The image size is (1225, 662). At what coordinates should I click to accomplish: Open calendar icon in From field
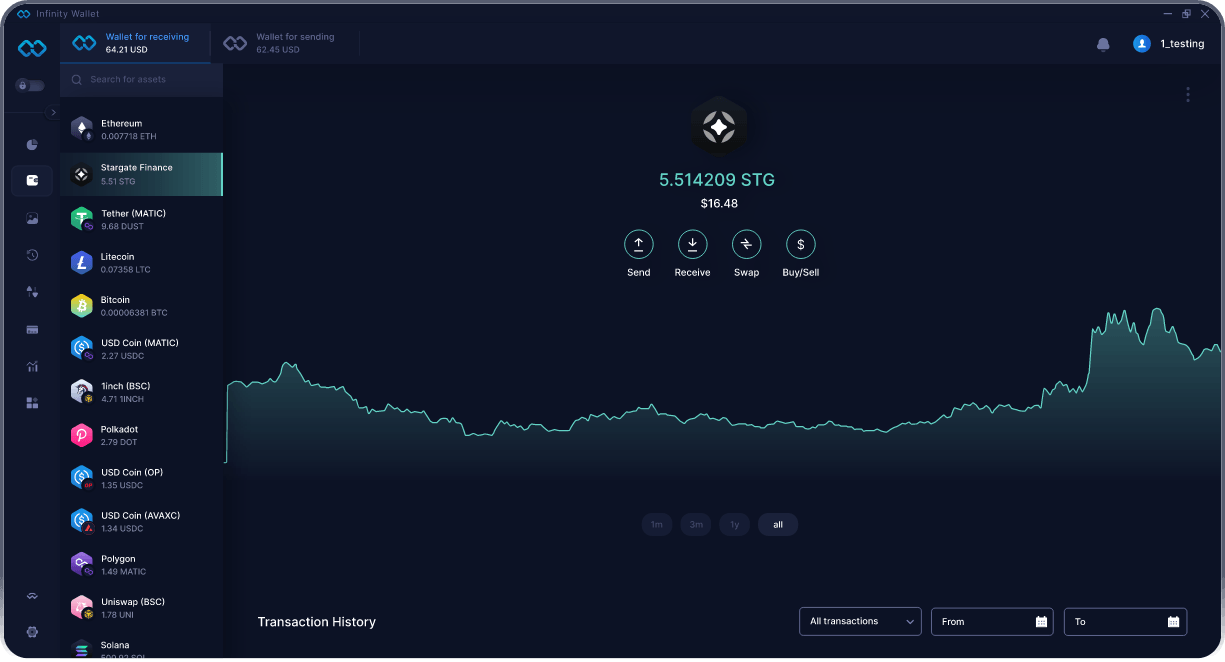coord(1041,622)
